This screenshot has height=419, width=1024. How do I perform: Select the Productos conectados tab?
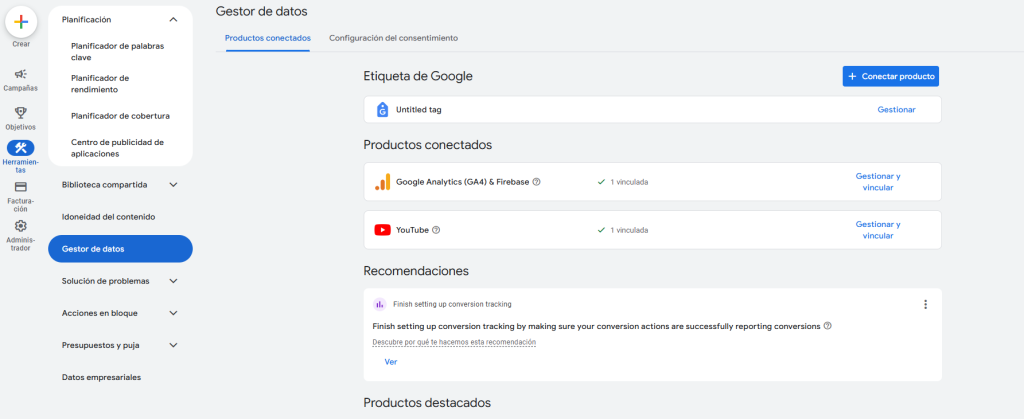click(267, 38)
